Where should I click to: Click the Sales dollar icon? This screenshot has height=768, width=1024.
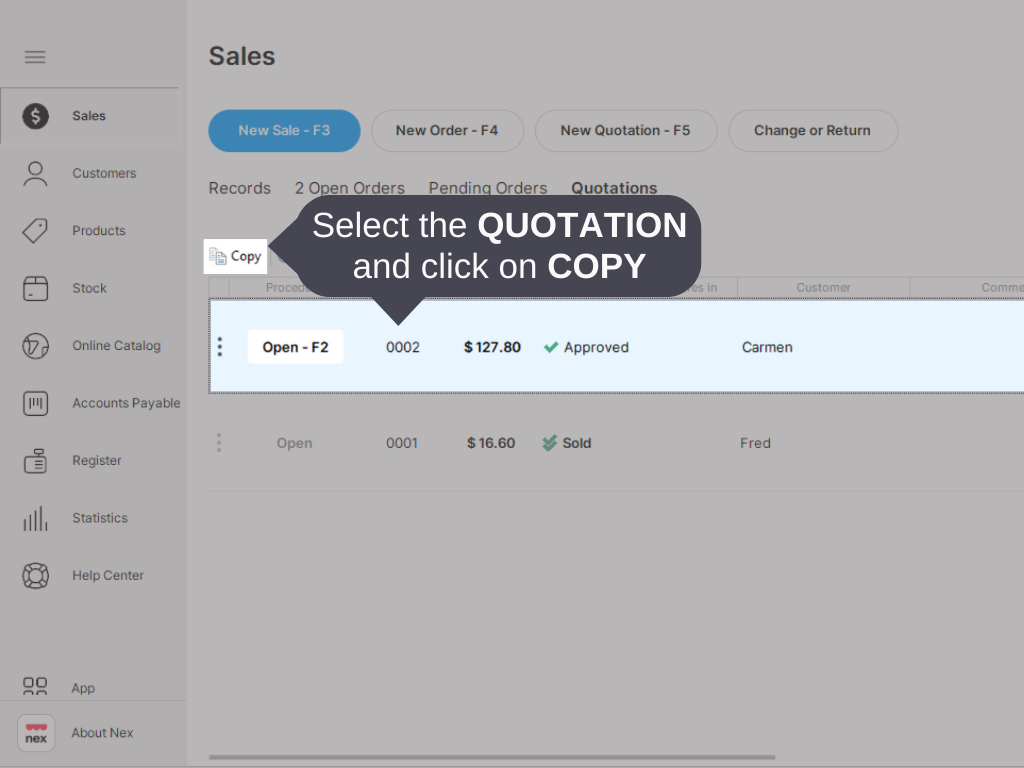pos(35,116)
